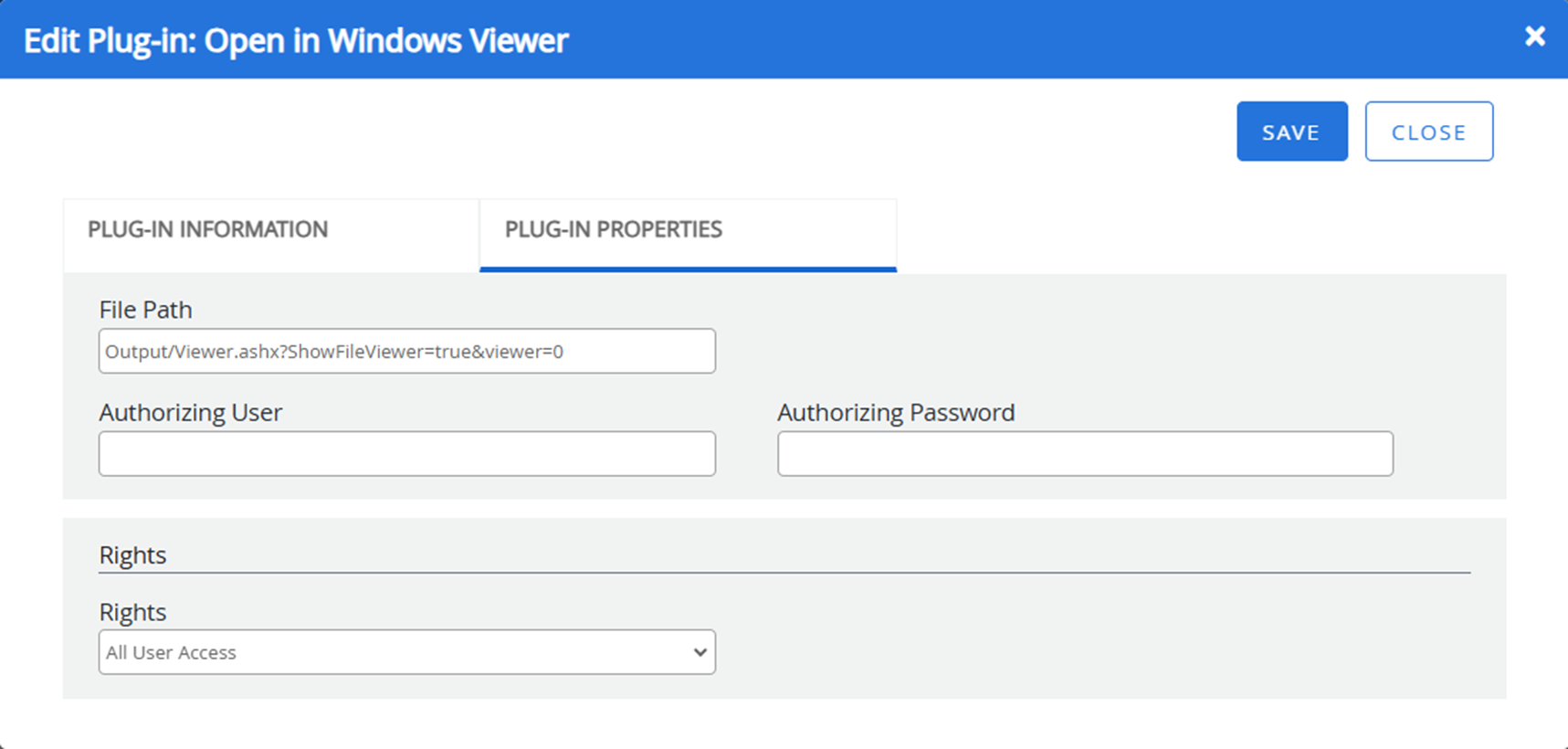Select the Plug-in Properties tab
This screenshot has height=749, width=1568.
[x=688, y=235]
